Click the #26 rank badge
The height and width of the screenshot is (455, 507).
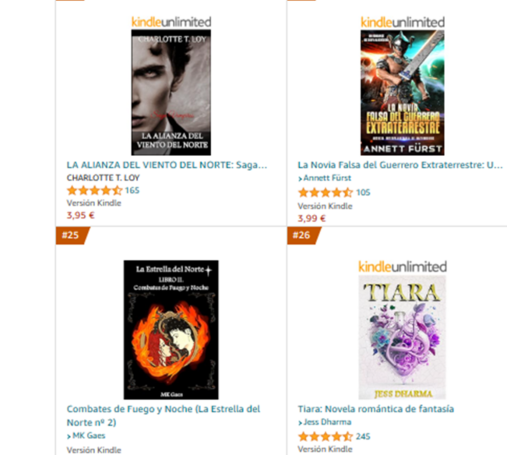click(302, 235)
